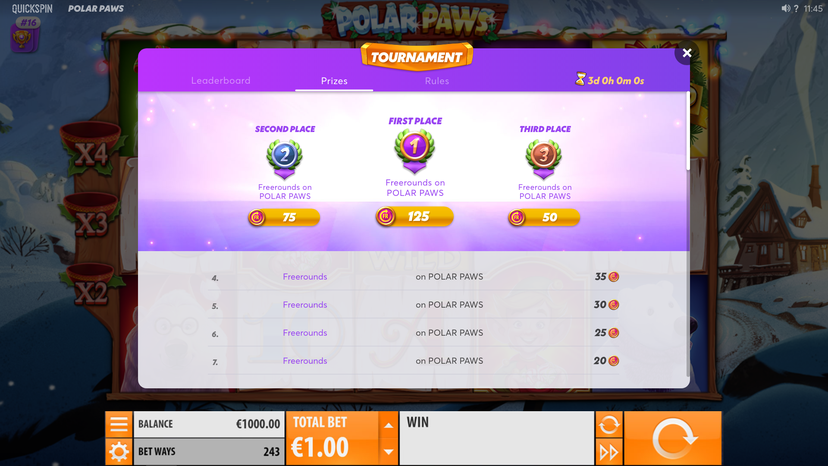
Task: Click Freerounds link in row 4
Action: [305, 277]
